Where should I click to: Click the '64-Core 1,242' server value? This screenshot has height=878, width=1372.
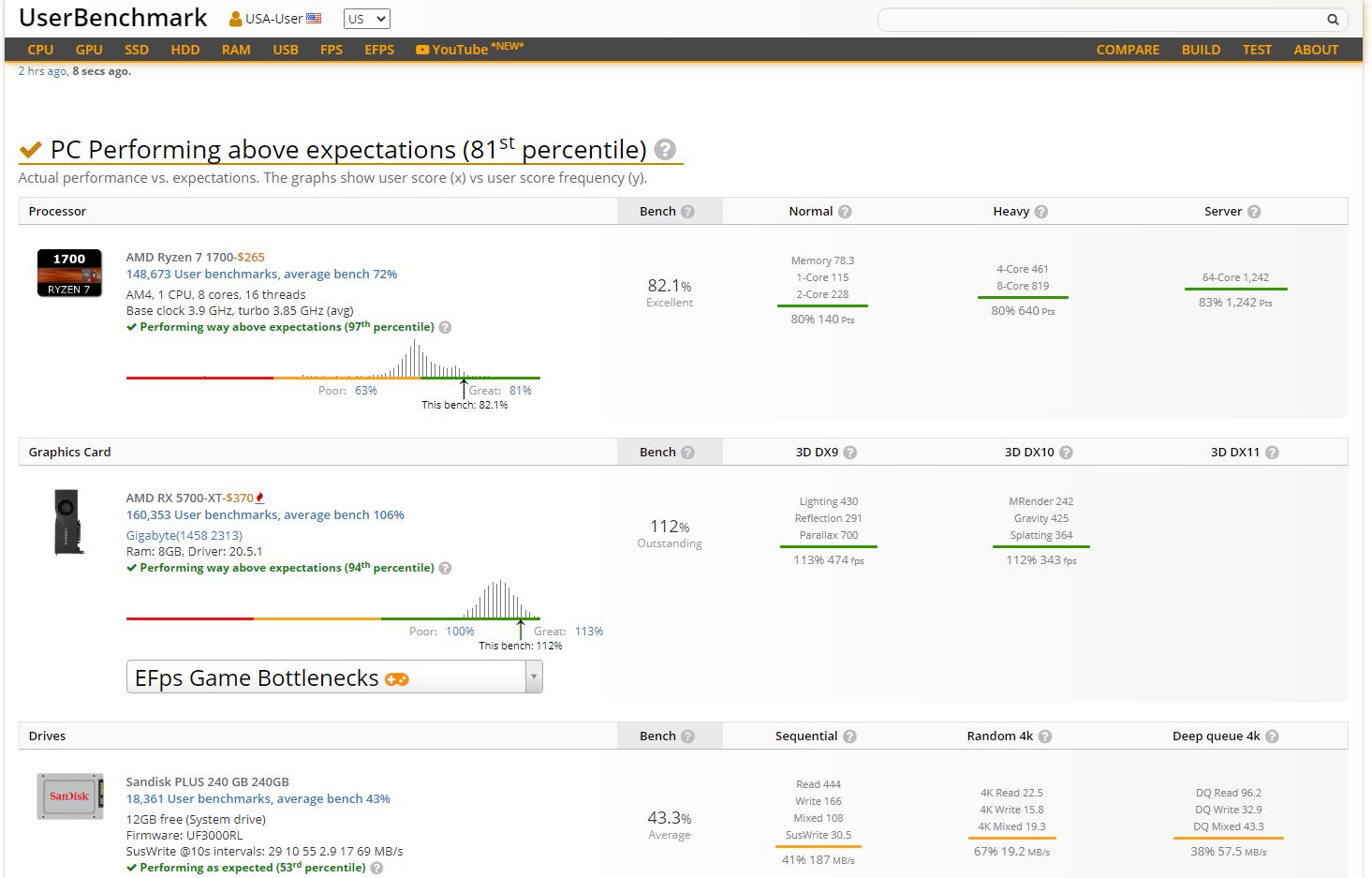[1235, 277]
